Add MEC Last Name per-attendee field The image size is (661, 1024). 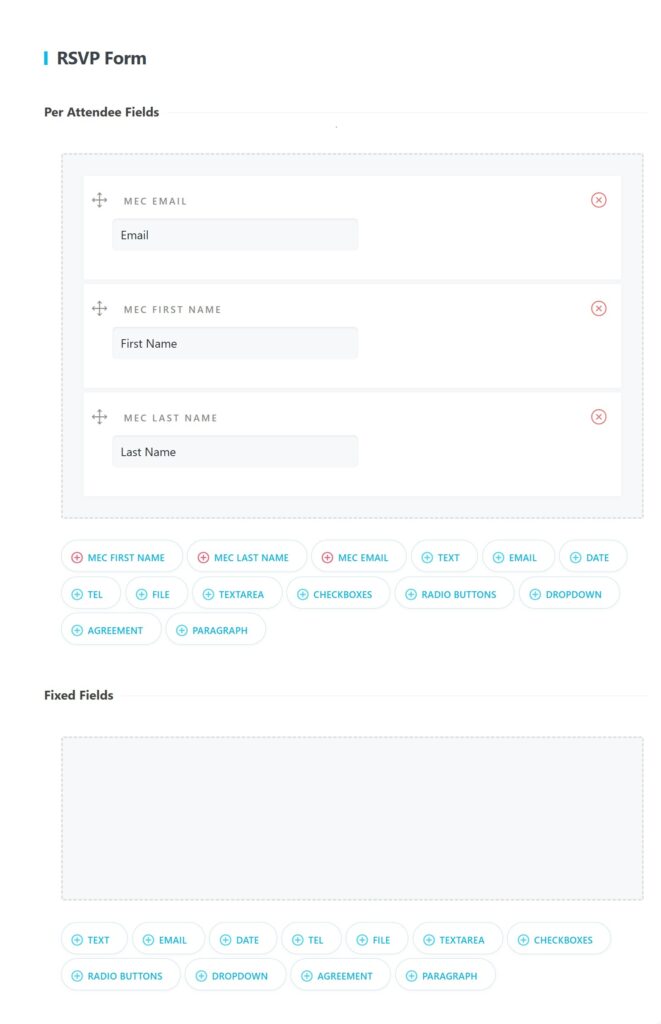click(x=247, y=558)
